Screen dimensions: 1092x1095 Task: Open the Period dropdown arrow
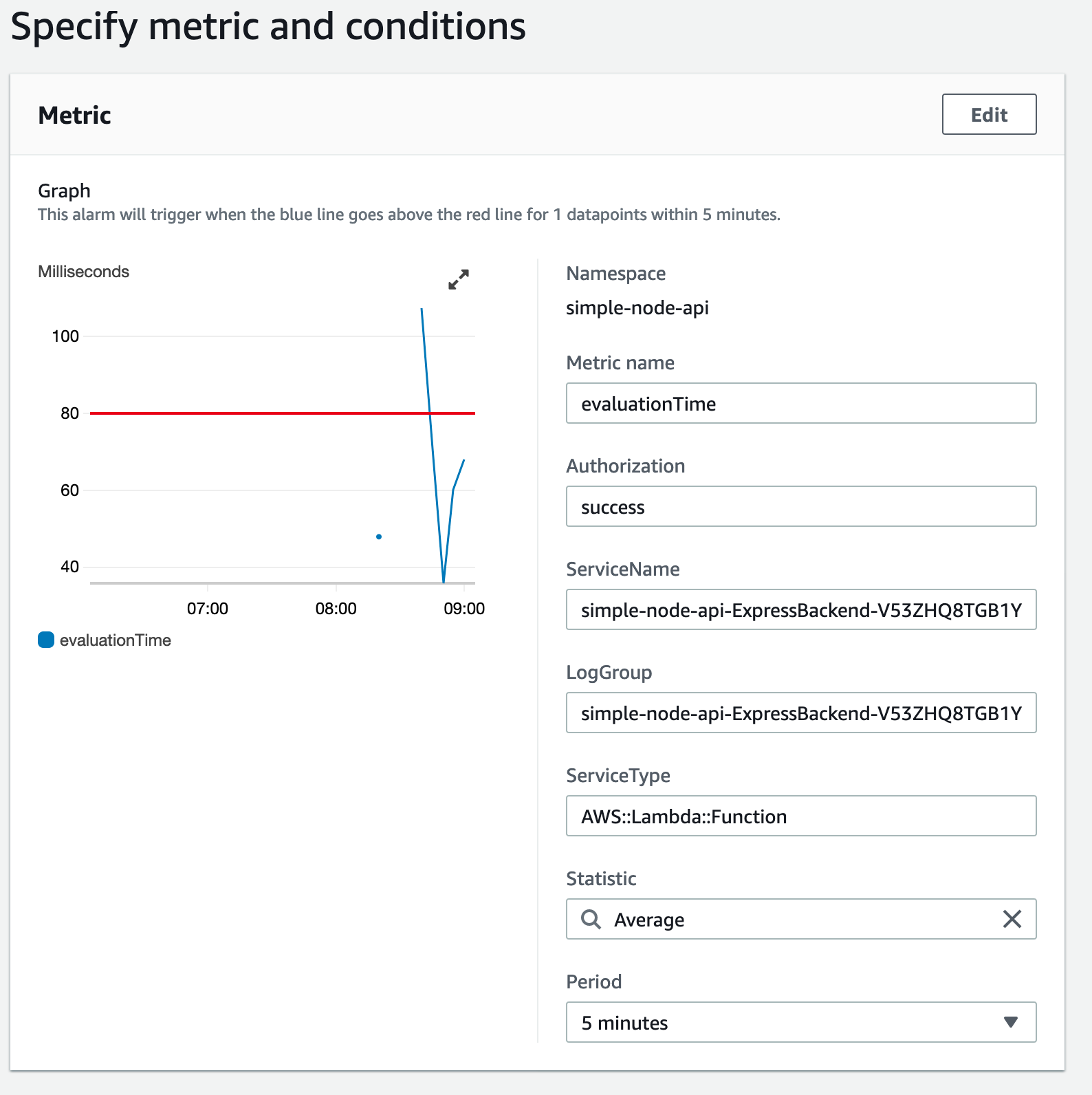(x=1010, y=1022)
